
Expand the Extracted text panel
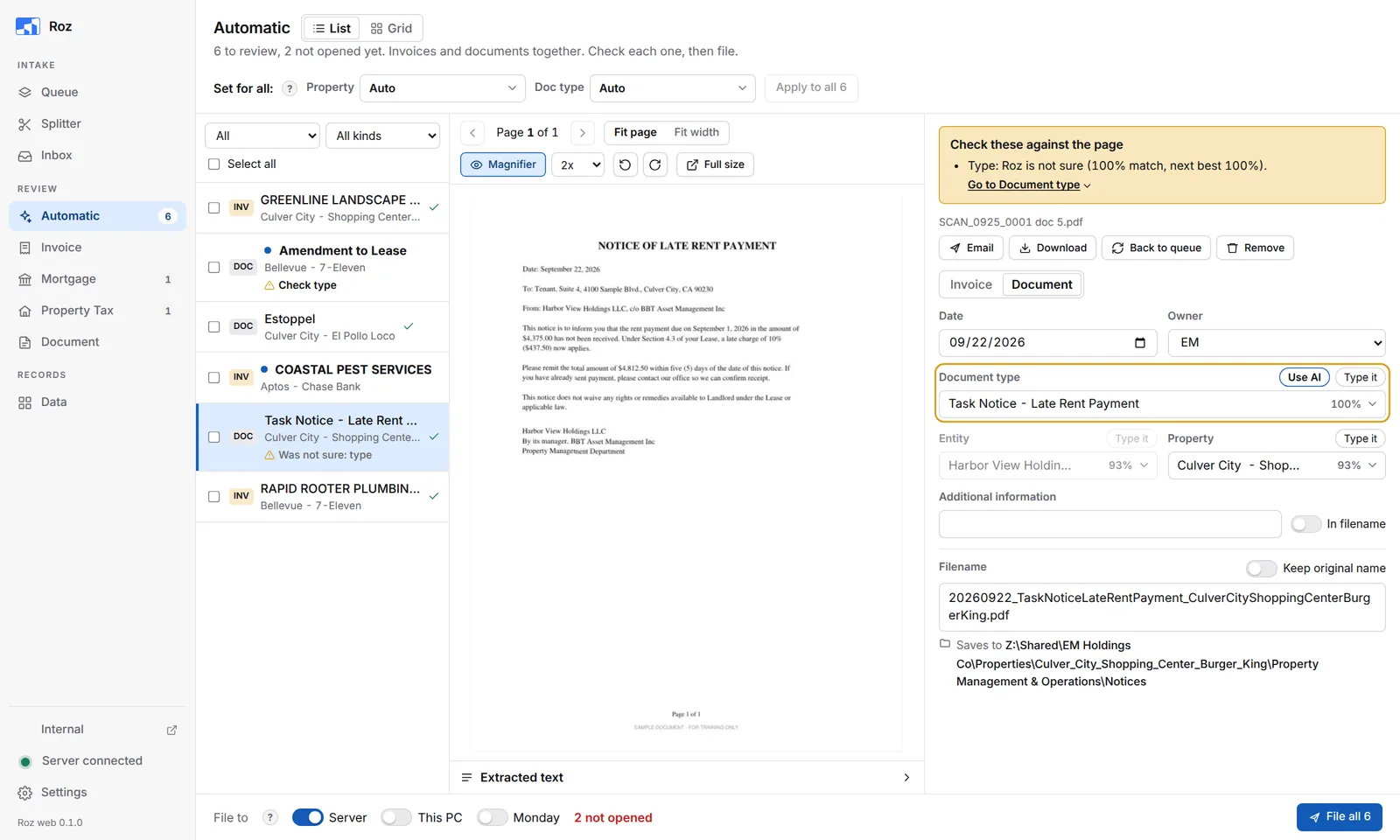click(687, 777)
